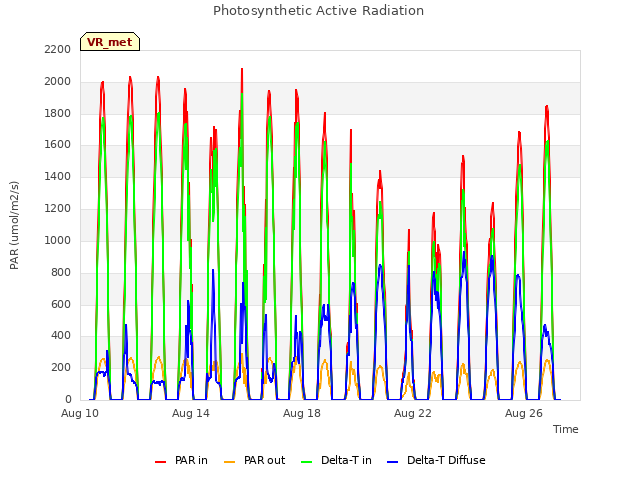The width and height of the screenshot is (640, 480).
Task: Click the Aug 14 x-axis tick label
Action: 191,413
